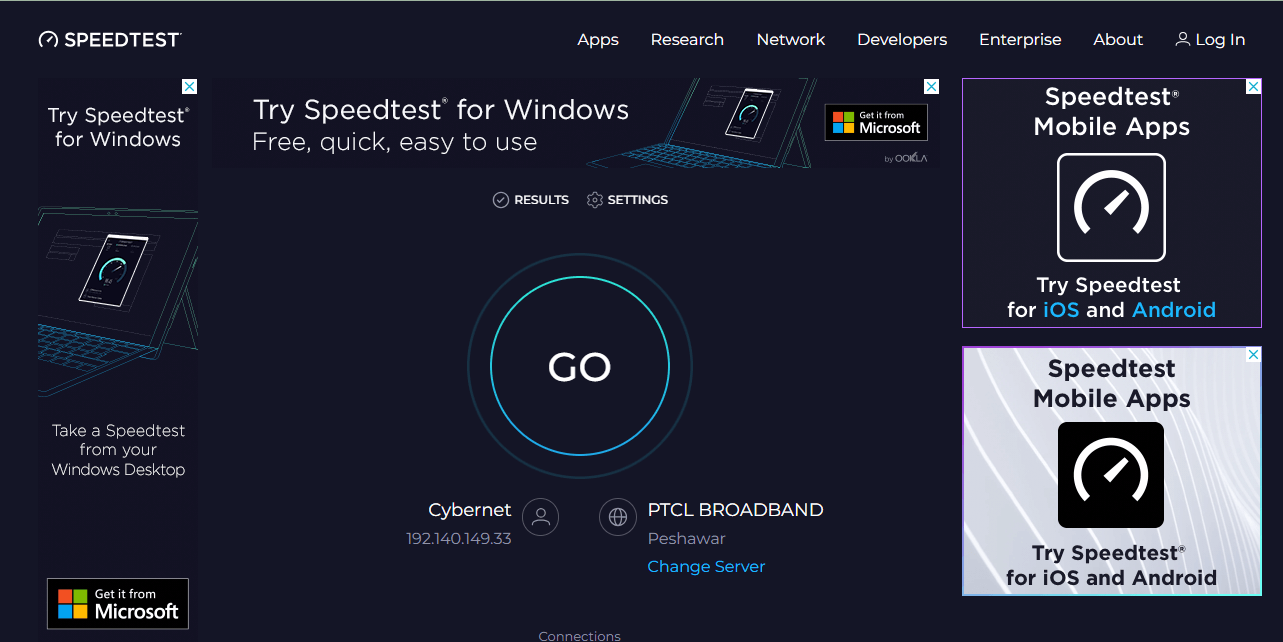Click the Log In person icon
Screen dimensions: 1283x642
1183,40
